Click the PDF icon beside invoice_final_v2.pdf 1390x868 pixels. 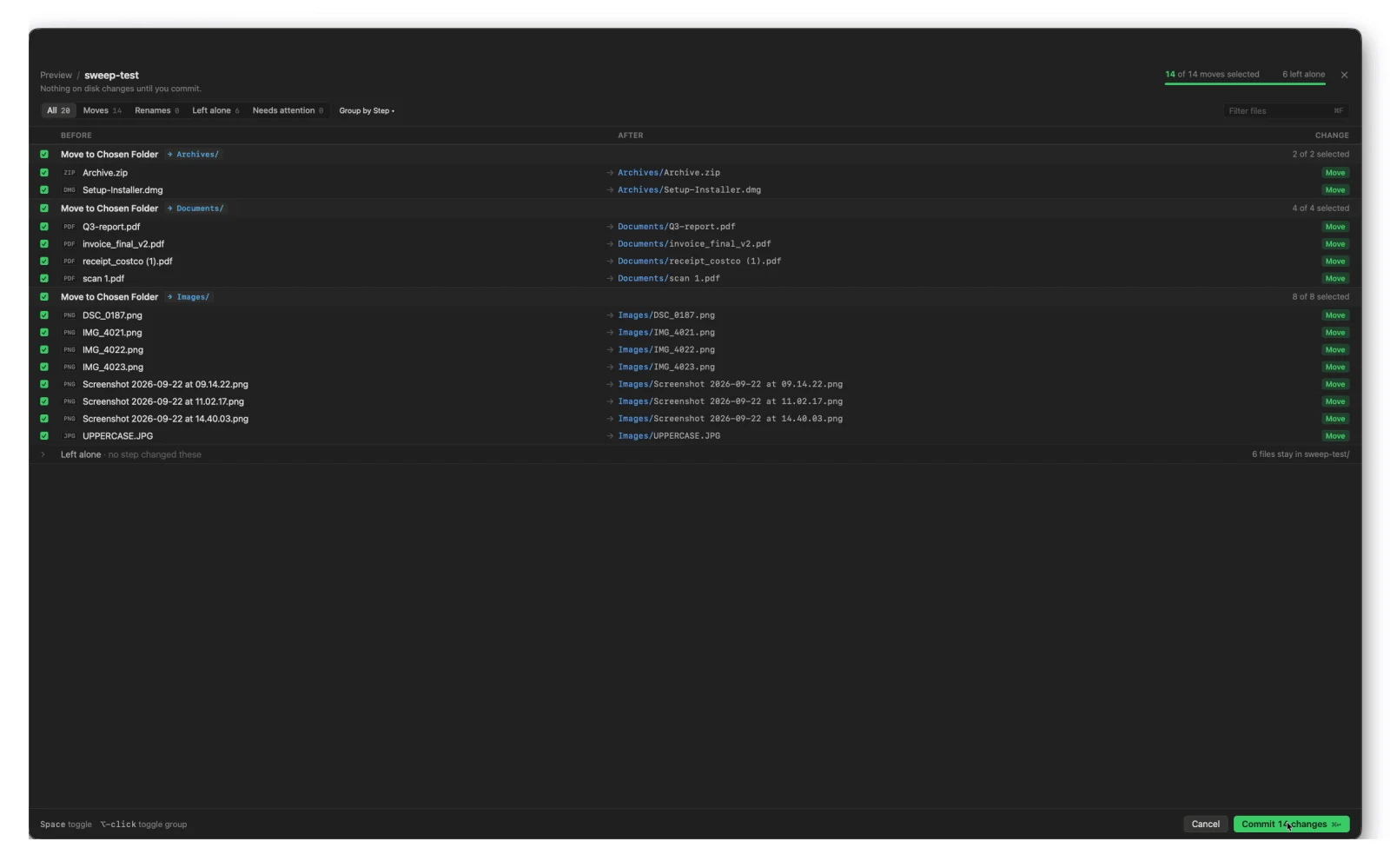click(69, 244)
